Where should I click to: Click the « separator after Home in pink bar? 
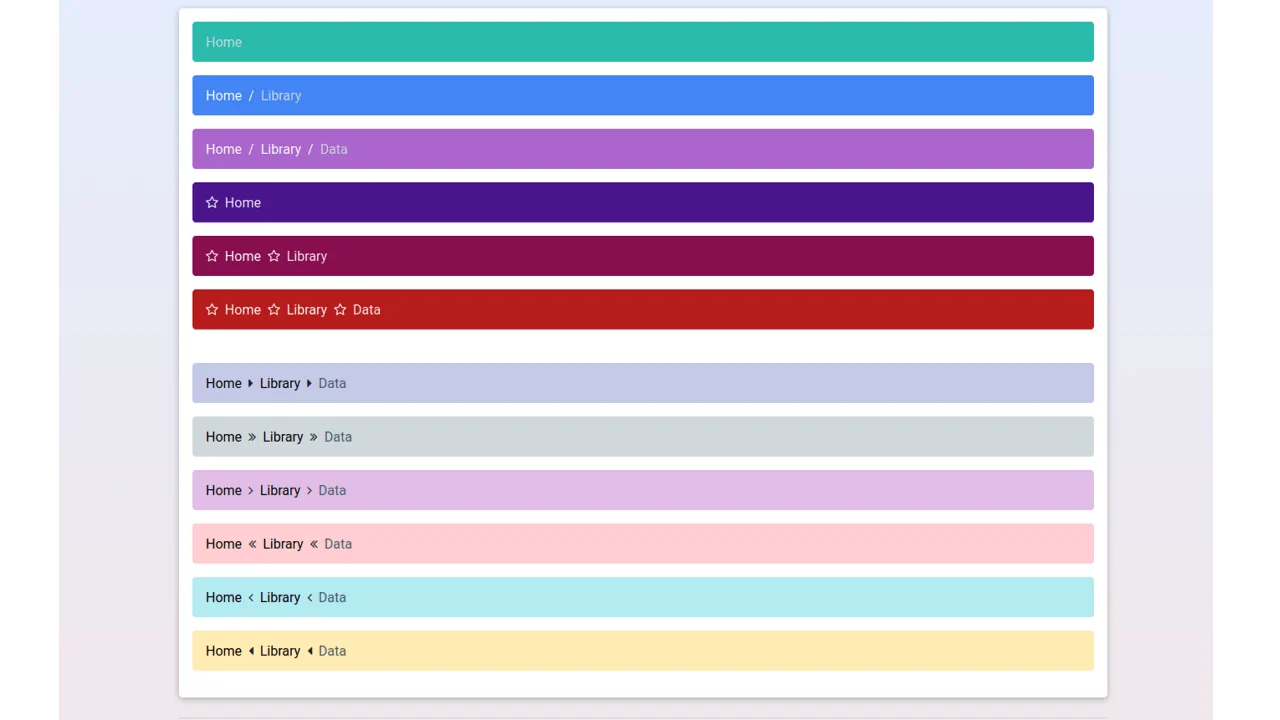(252, 543)
